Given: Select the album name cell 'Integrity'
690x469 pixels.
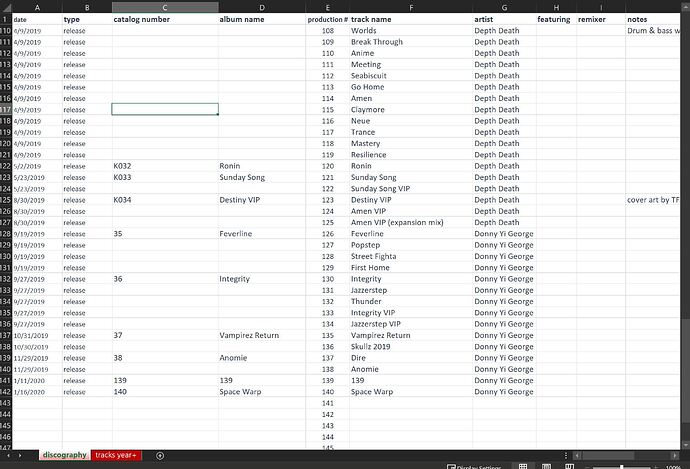Looking at the screenshot, I should pos(262,279).
